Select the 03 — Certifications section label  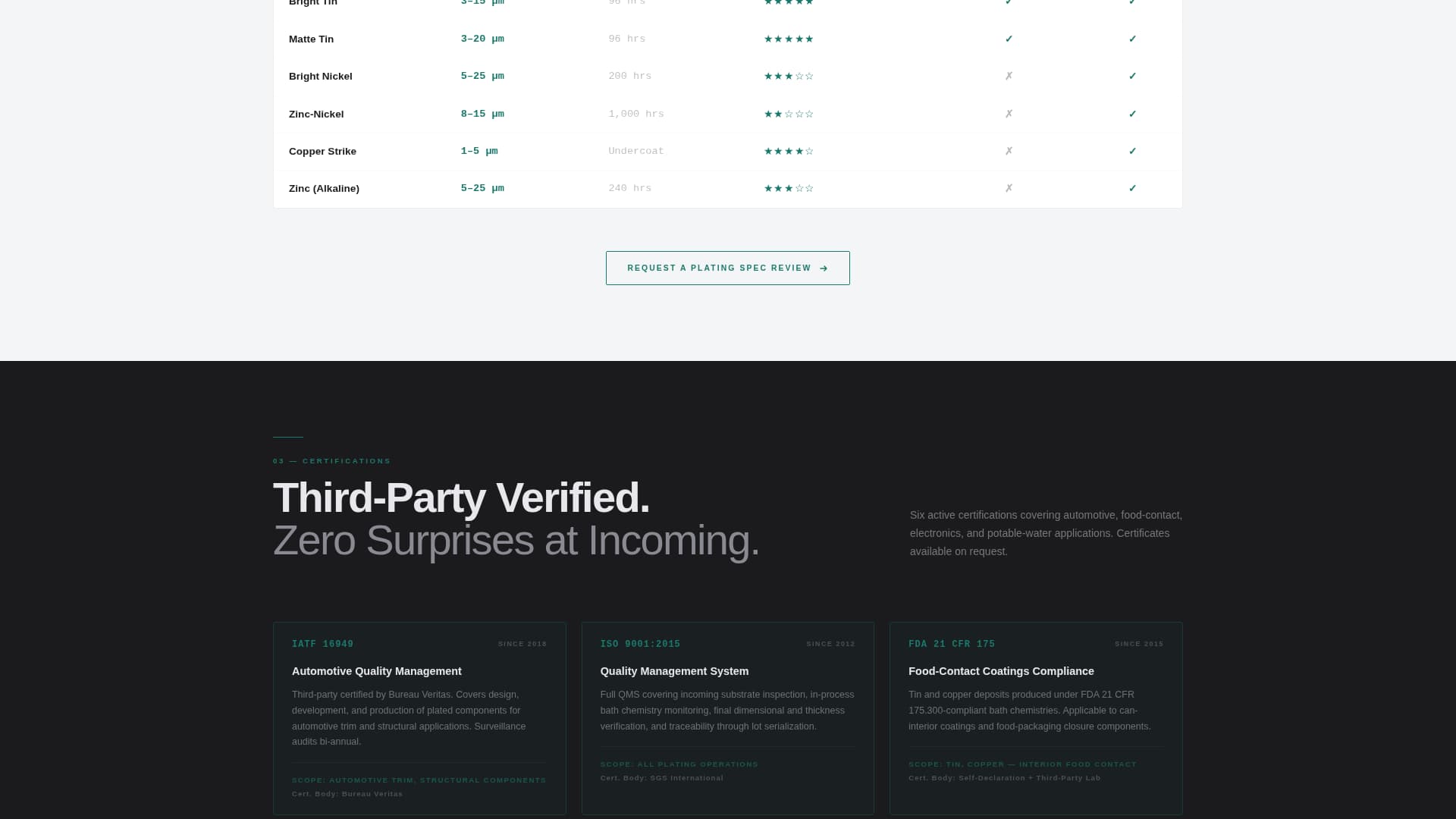coord(332,460)
